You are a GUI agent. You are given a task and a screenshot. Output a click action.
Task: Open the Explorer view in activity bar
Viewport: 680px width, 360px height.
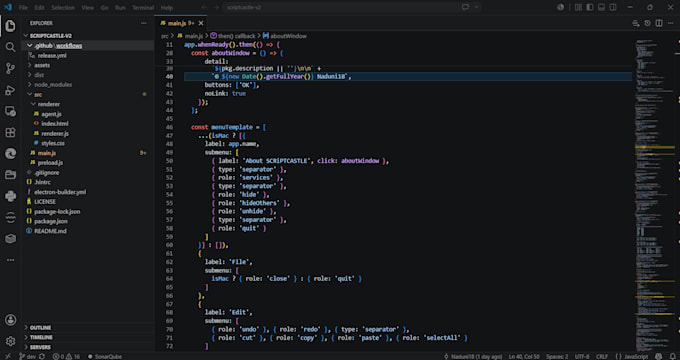[x=10, y=26]
